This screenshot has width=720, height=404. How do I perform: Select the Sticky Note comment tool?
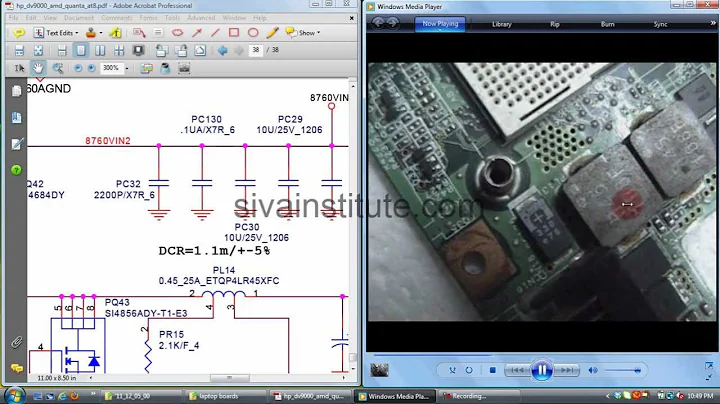click(19, 33)
